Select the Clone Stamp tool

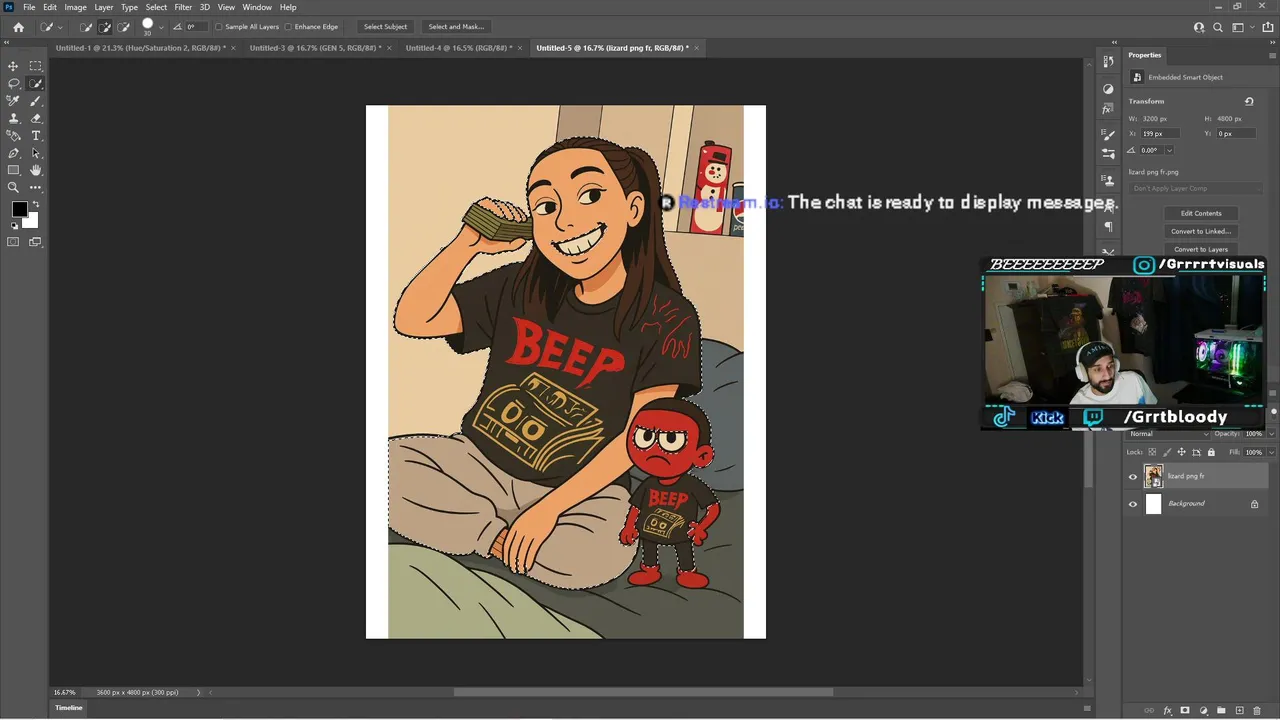pyautogui.click(x=13, y=118)
